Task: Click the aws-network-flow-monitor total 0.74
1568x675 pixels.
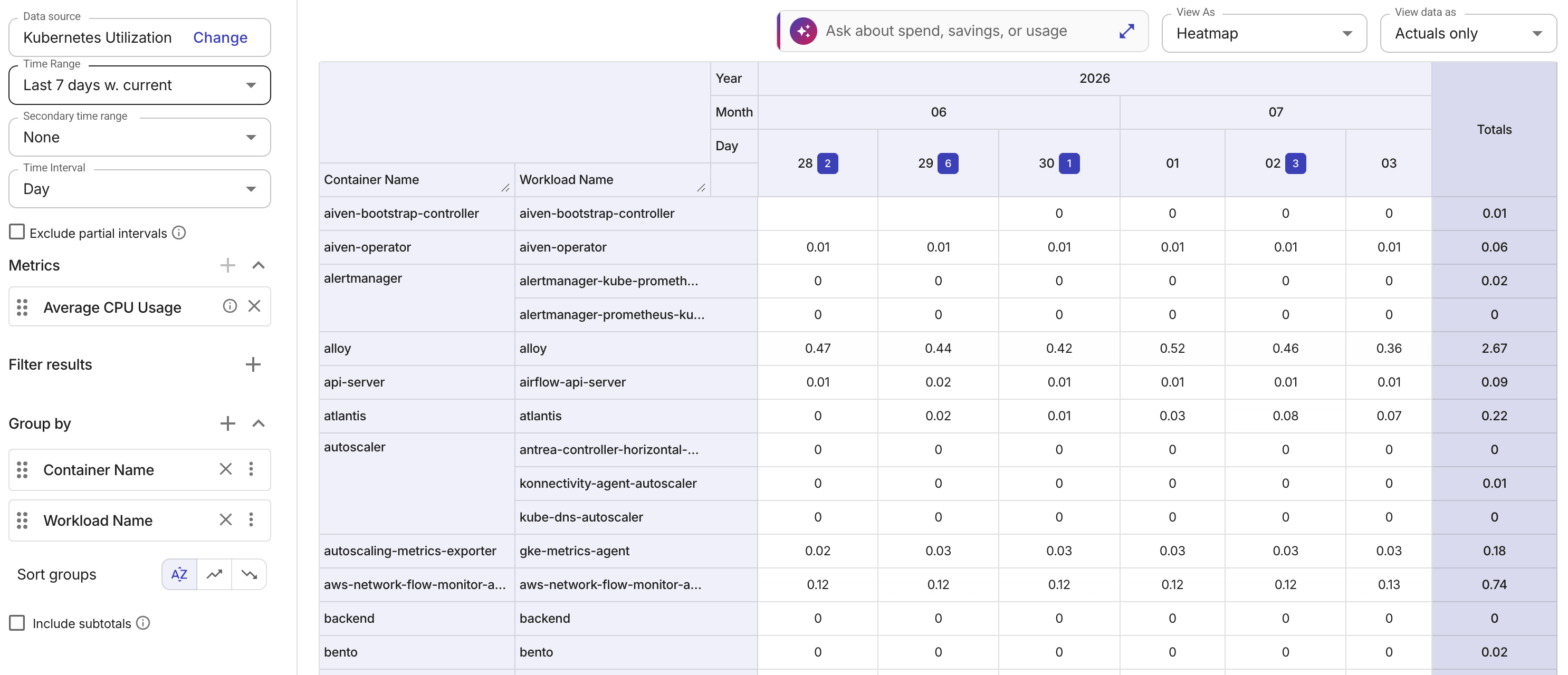Action: (x=1494, y=585)
